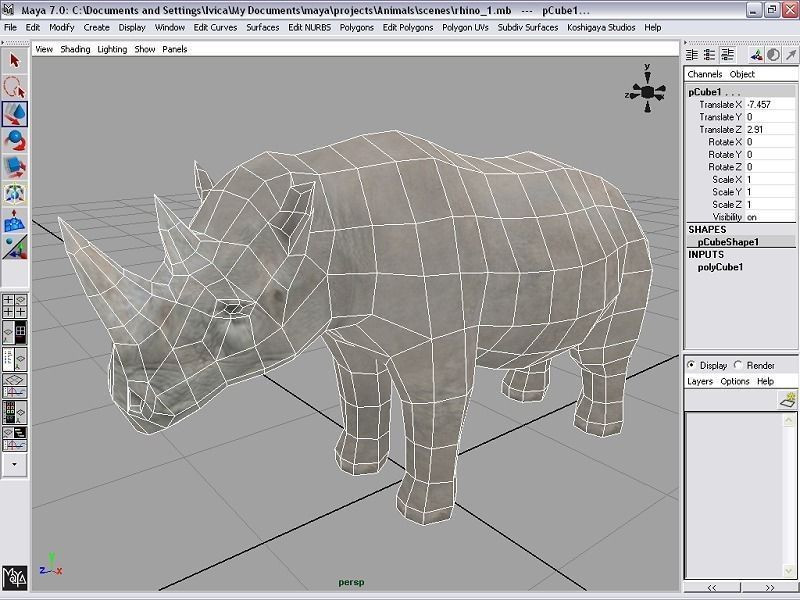800x600 pixels.
Task: Open the viewport Show menu
Action: 145,49
